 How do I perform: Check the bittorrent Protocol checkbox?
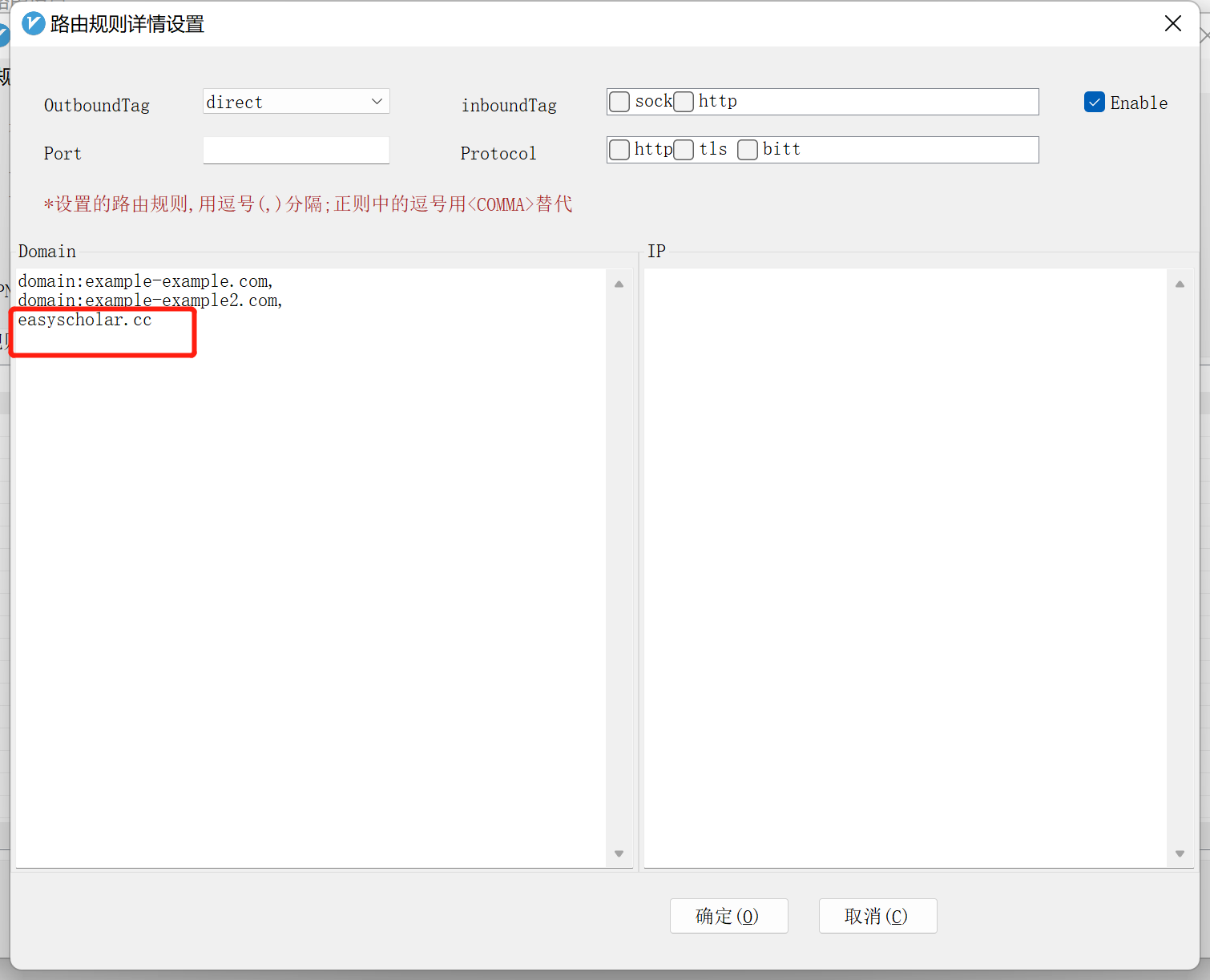tap(748, 150)
